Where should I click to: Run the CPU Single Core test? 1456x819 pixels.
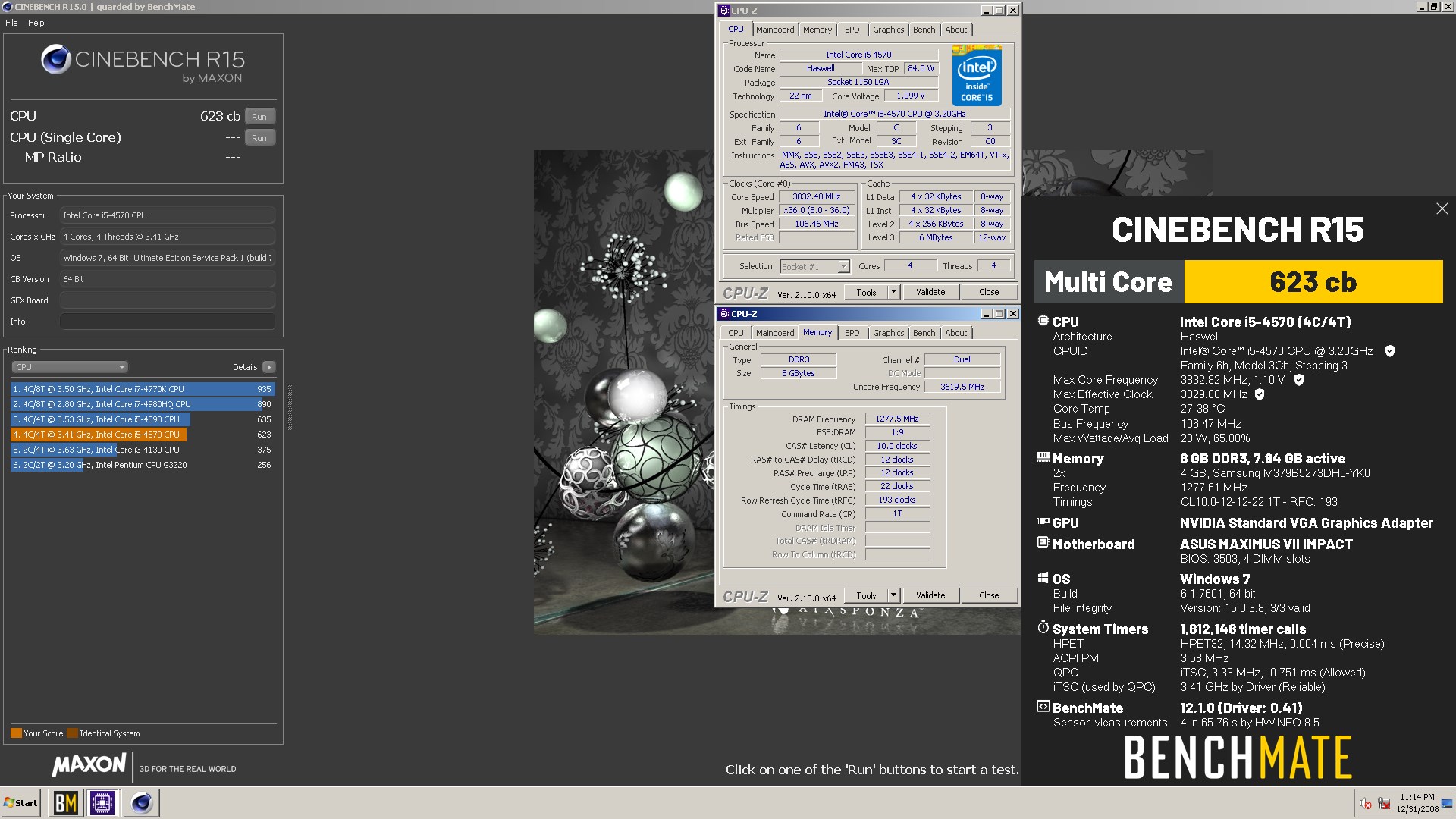point(259,138)
